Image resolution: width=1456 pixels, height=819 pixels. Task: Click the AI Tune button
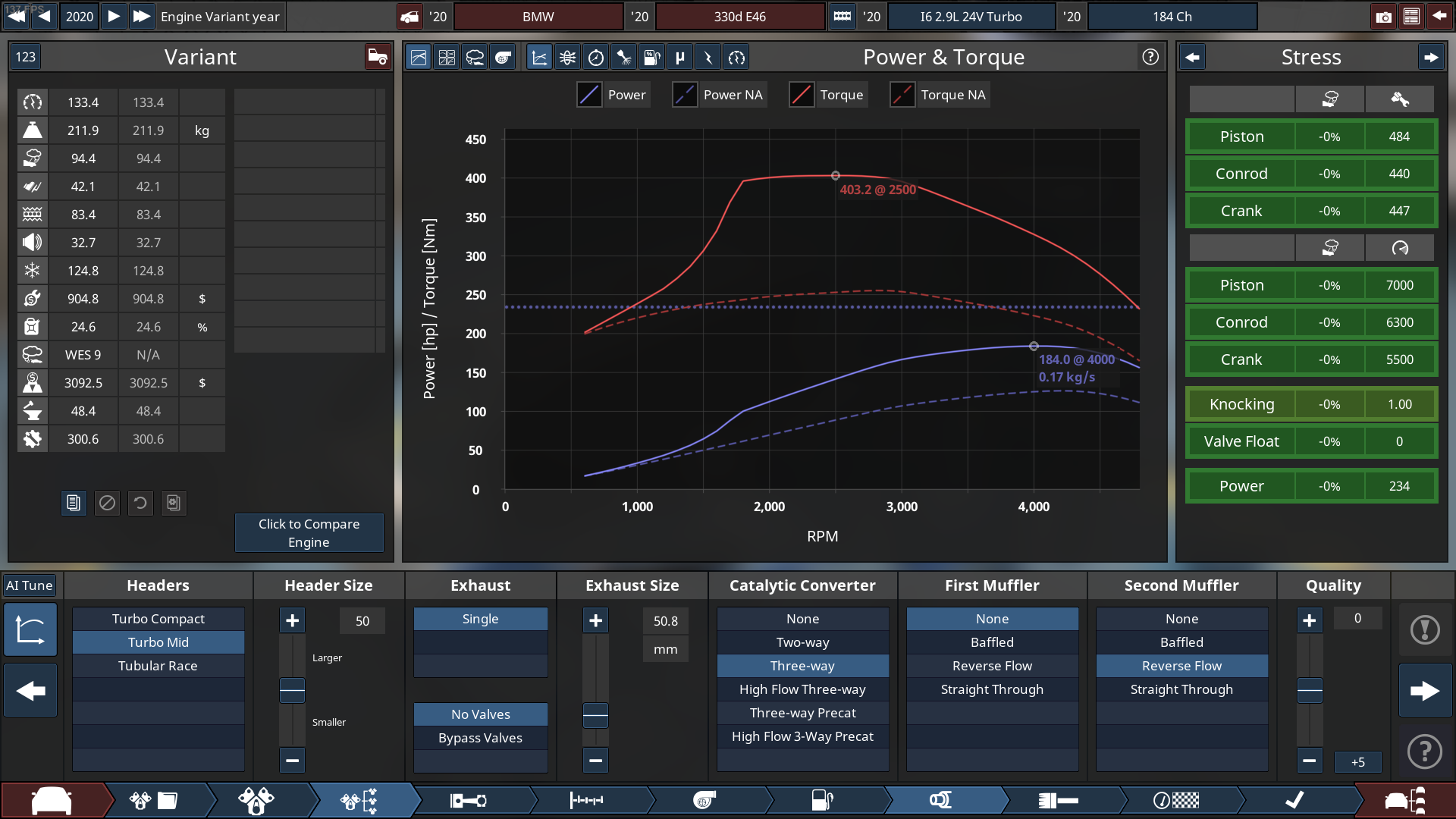tap(30, 585)
